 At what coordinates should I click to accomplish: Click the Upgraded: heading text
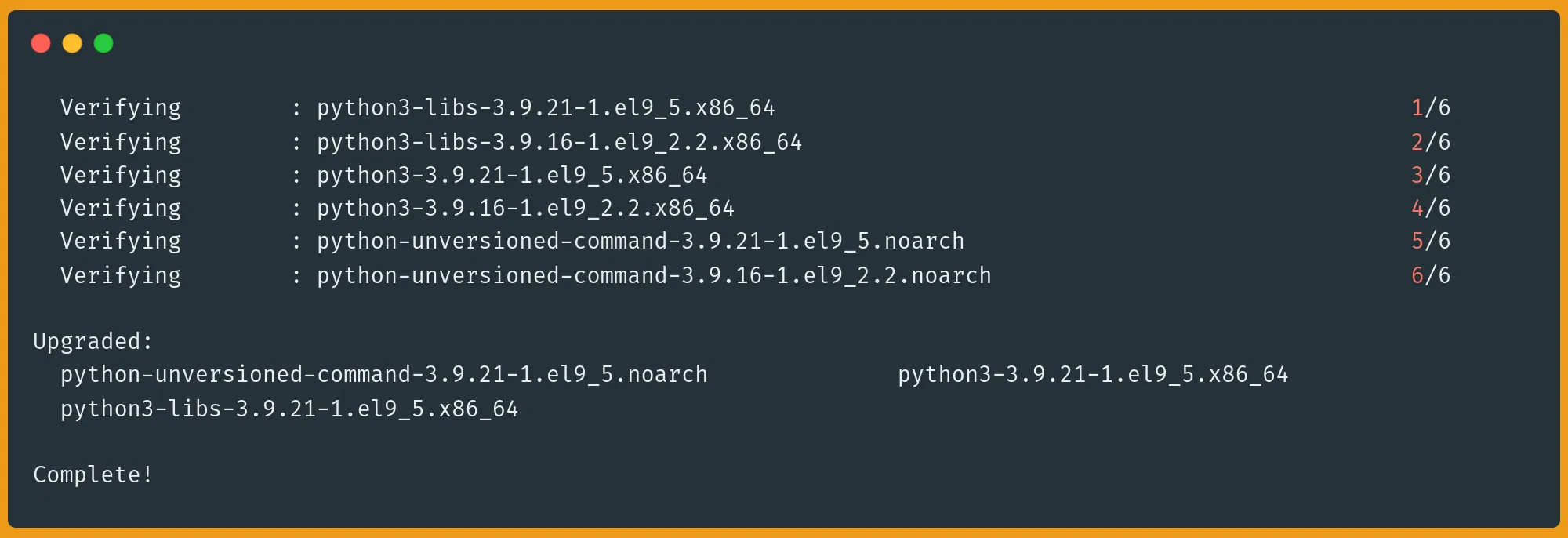click(x=93, y=341)
